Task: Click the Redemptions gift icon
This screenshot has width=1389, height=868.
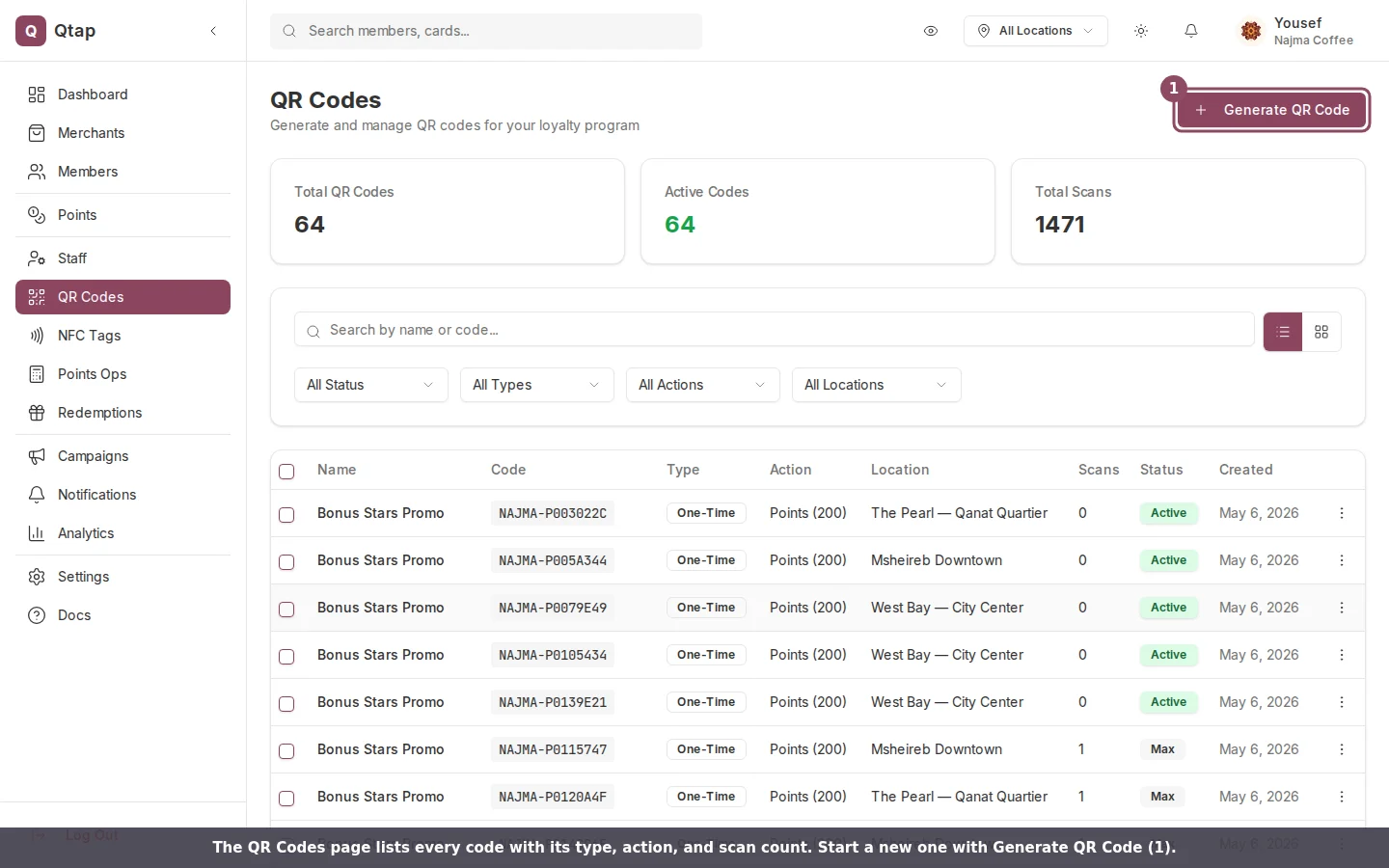Action: click(37, 413)
